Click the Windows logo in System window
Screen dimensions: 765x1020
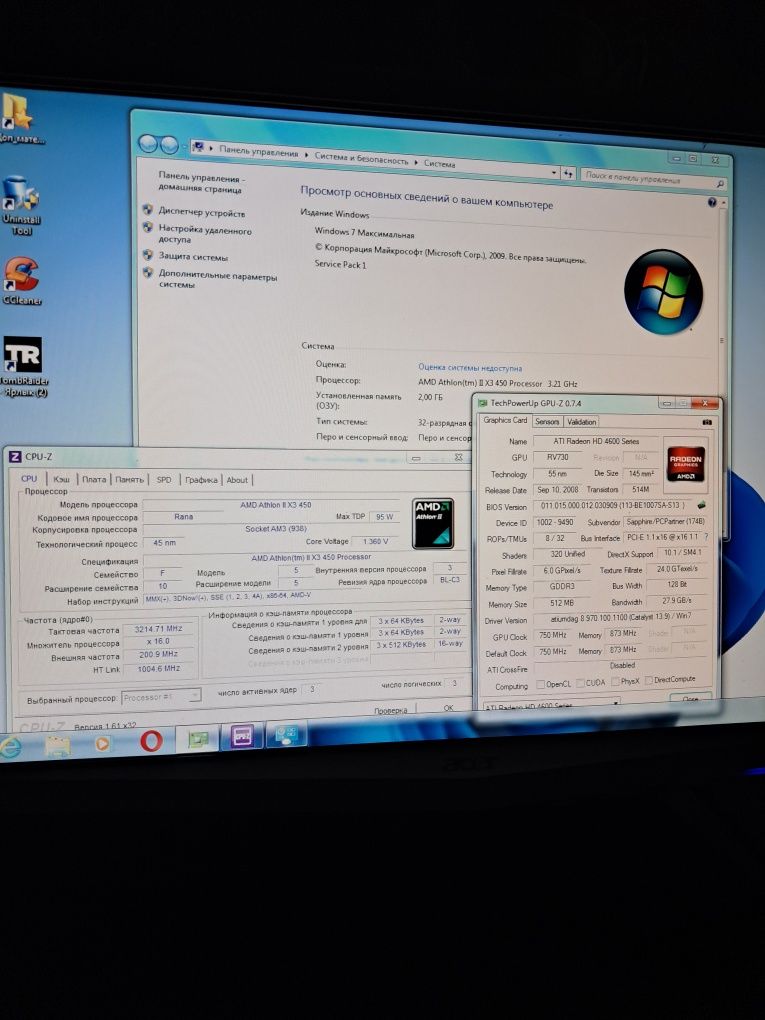tap(663, 291)
